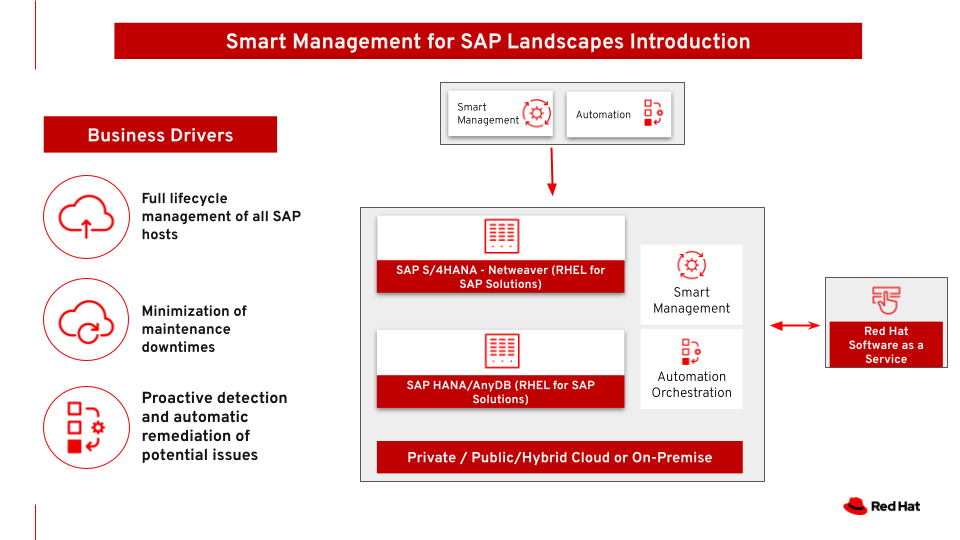Image resolution: width=960 pixels, height=540 pixels.
Task: Select the Smart Management for SAP Landscapes title
Action: click(488, 41)
